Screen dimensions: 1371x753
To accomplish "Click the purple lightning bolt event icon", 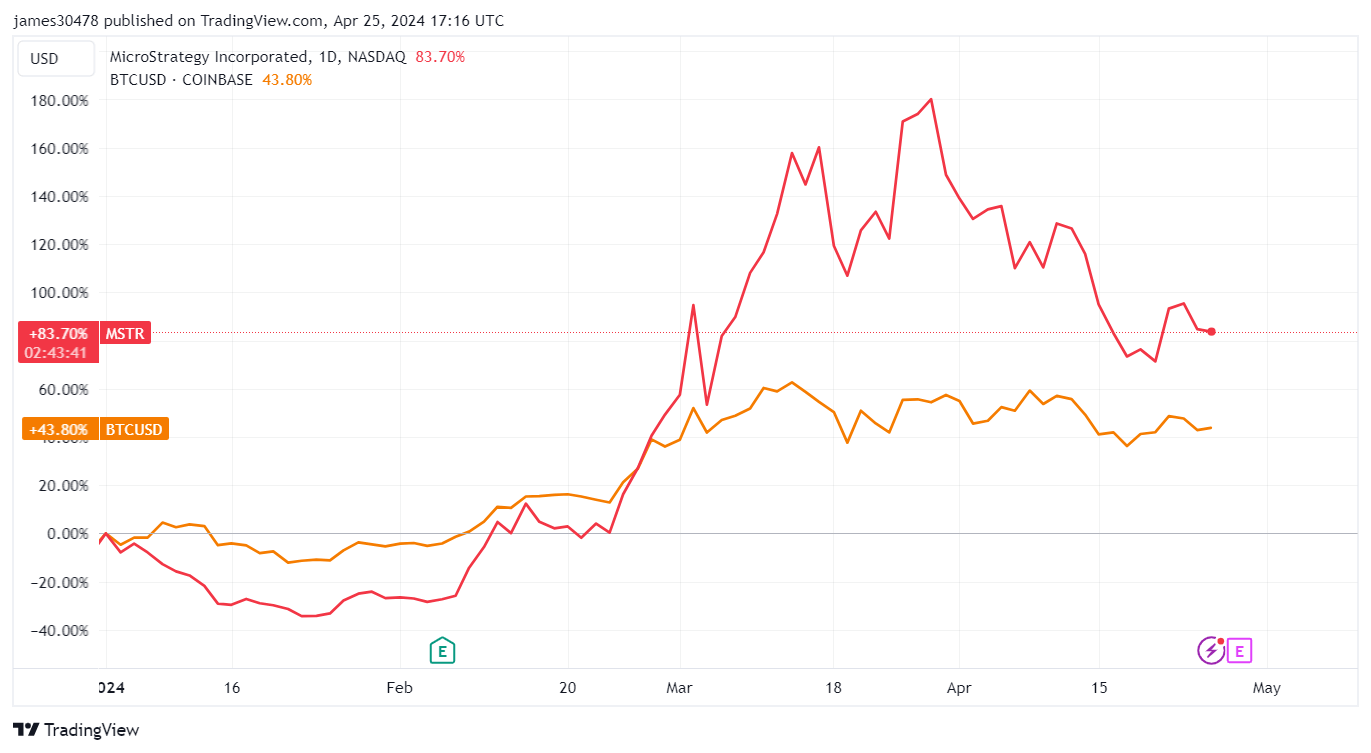I will [1211, 651].
